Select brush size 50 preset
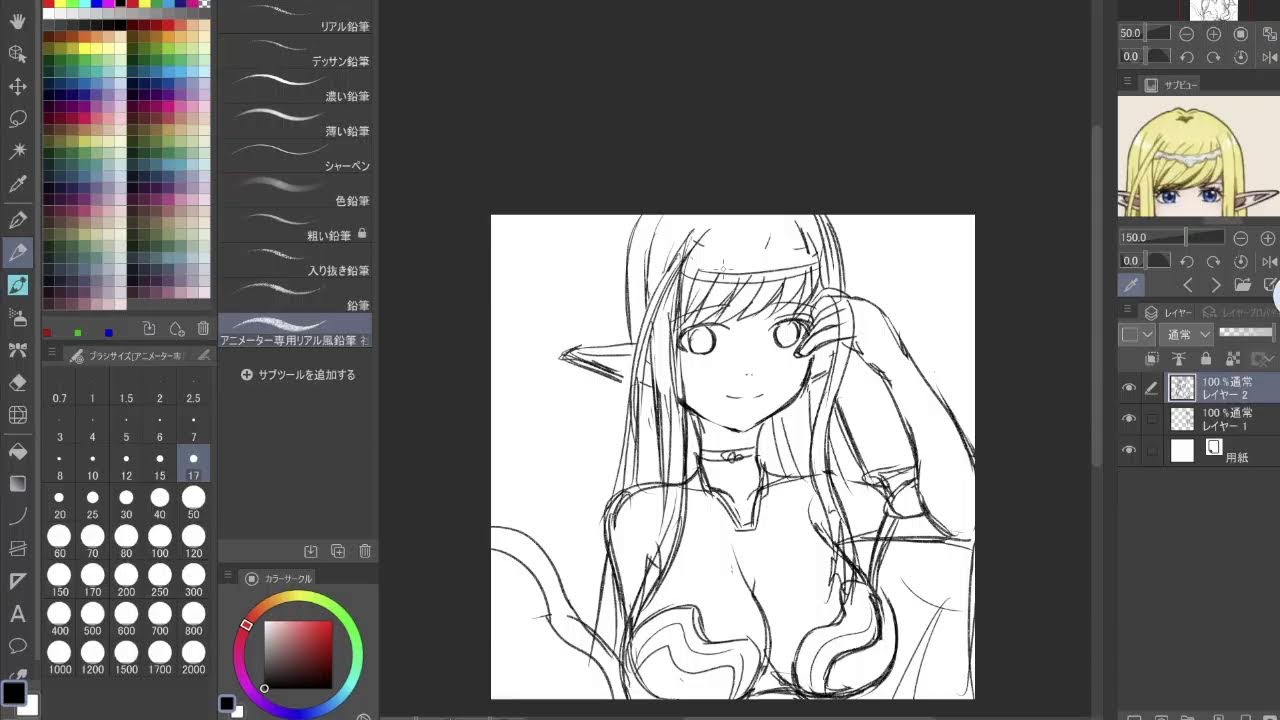This screenshot has width=1280, height=720. pyautogui.click(x=193, y=499)
